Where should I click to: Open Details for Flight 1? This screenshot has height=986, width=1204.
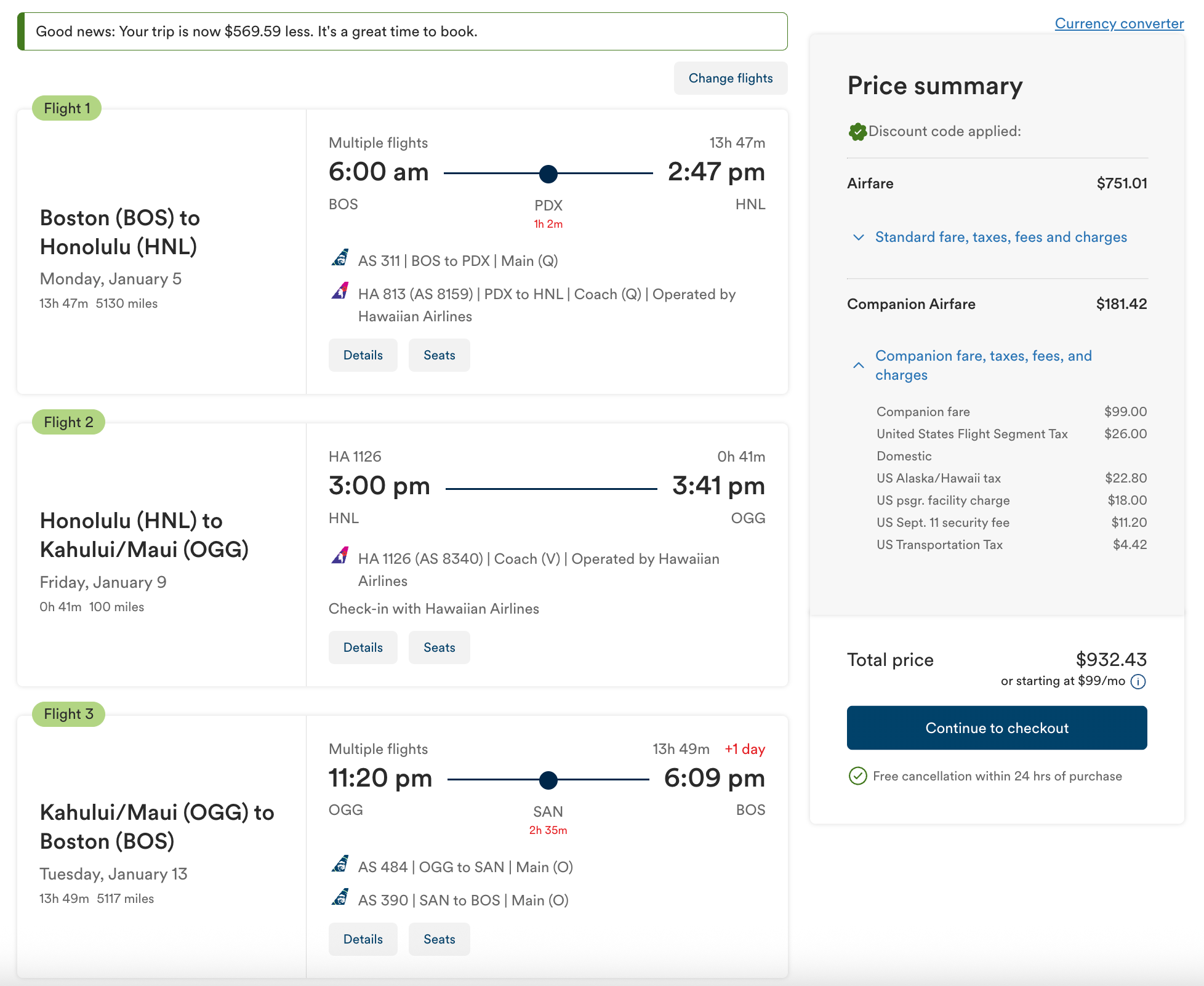coord(363,355)
